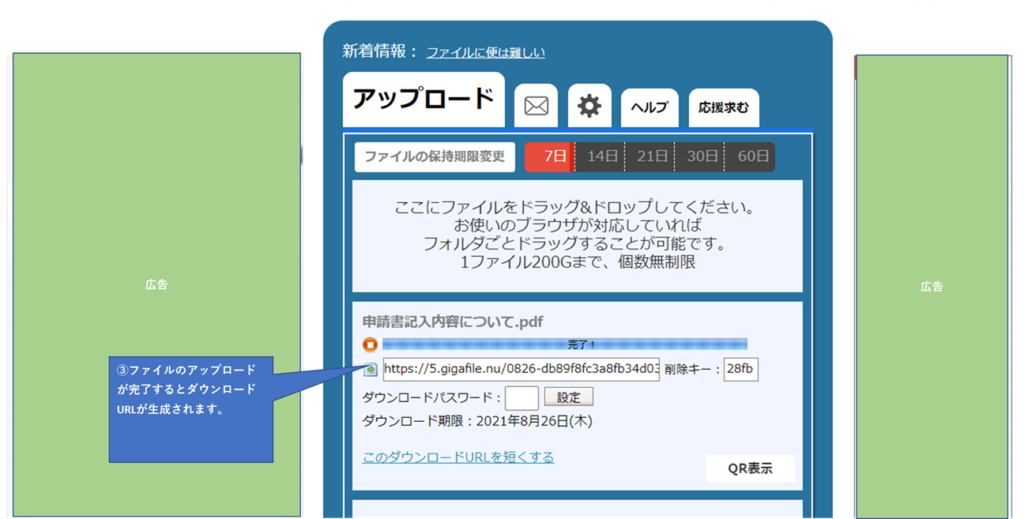
Task: Click the green icon left of download URL
Action: pyautogui.click(x=371, y=370)
